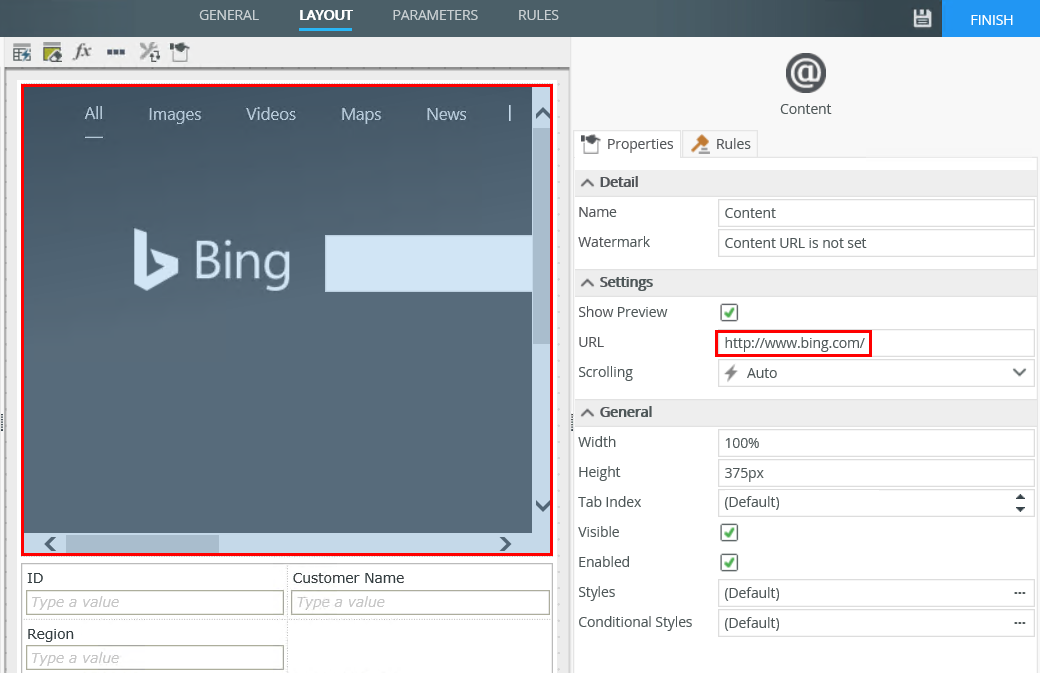Screen dimensions: 1040x673
Task: Click the preview scroll-down arrow
Action: click(x=543, y=506)
